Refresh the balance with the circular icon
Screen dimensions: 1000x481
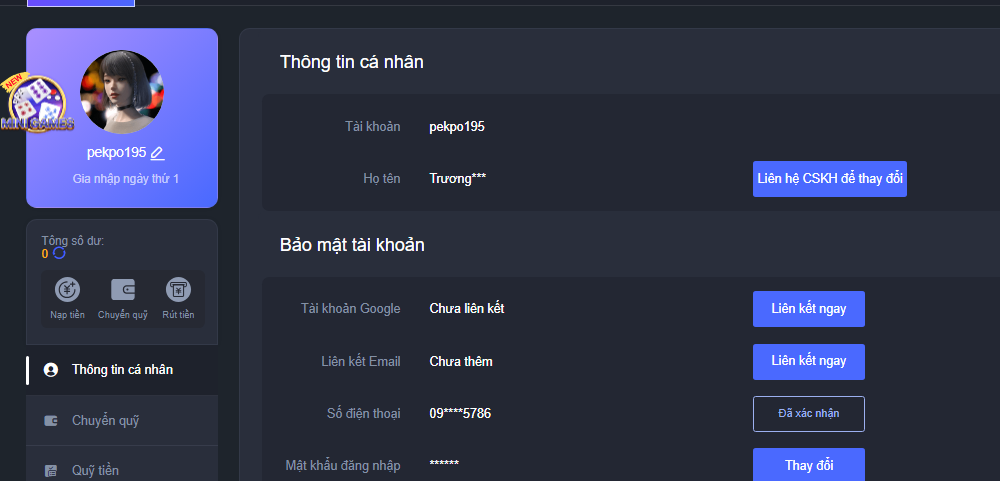point(59,253)
